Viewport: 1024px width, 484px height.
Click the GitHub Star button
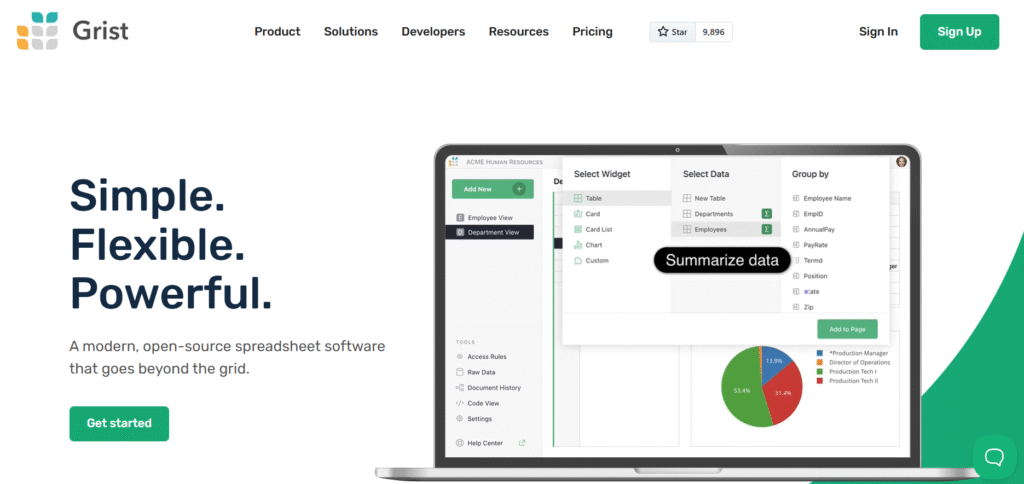672,32
